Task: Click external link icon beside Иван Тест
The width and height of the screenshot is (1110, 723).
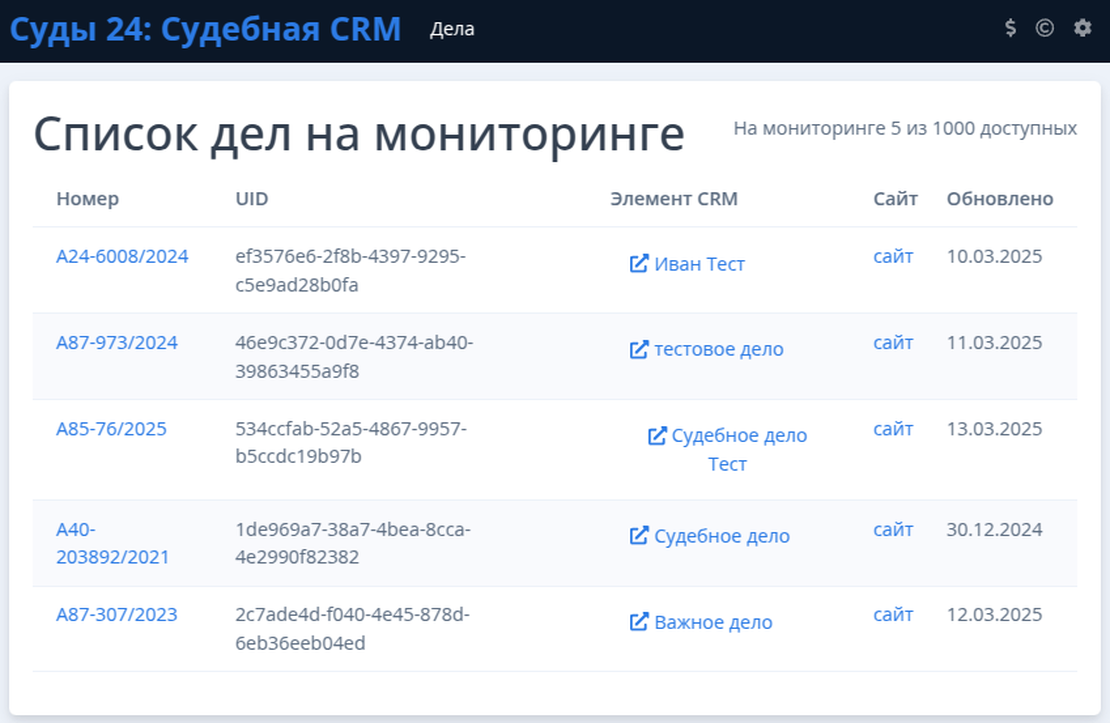Action: coord(639,264)
